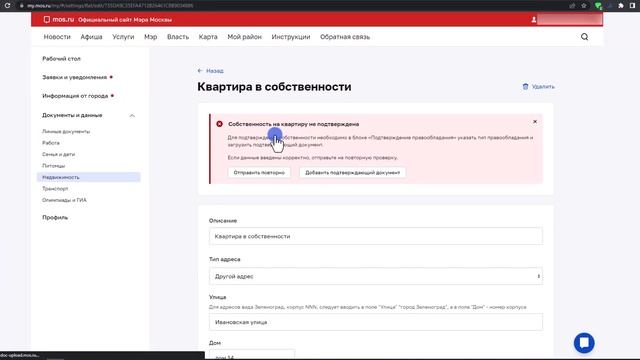The height and width of the screenshot is (360, 640).
Task: Click the trash icon next to Удалить
Action: click(525, 87)
